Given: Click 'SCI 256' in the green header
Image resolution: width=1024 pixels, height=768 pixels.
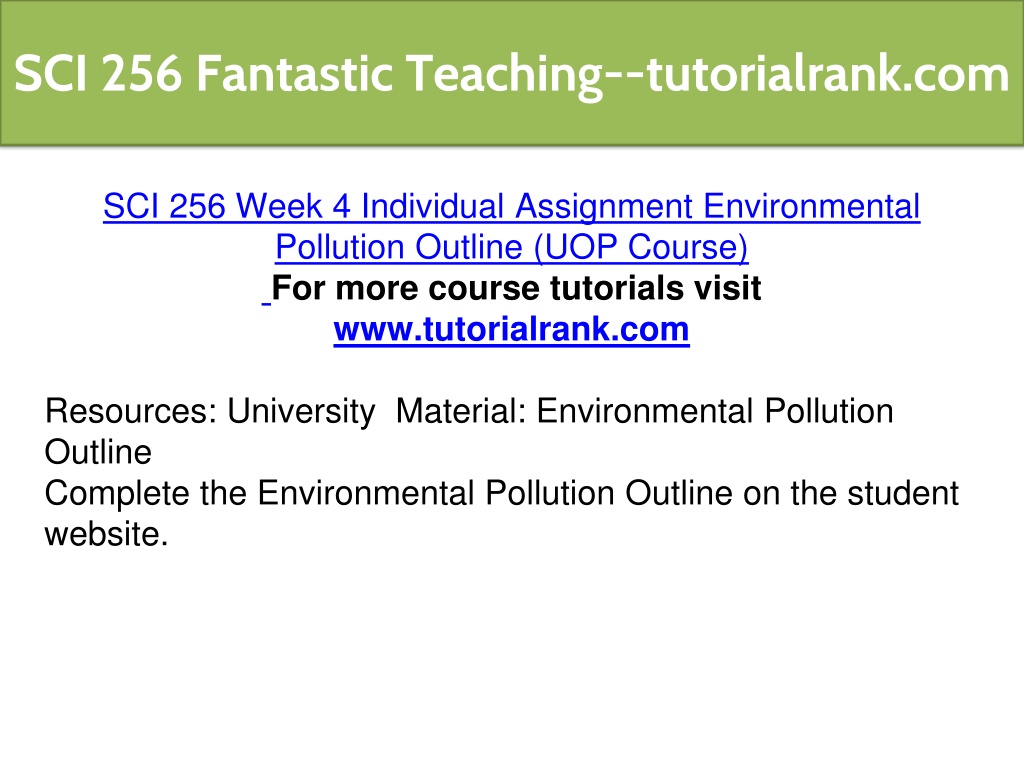Looking at the screenshot, I should pos(98,73).
